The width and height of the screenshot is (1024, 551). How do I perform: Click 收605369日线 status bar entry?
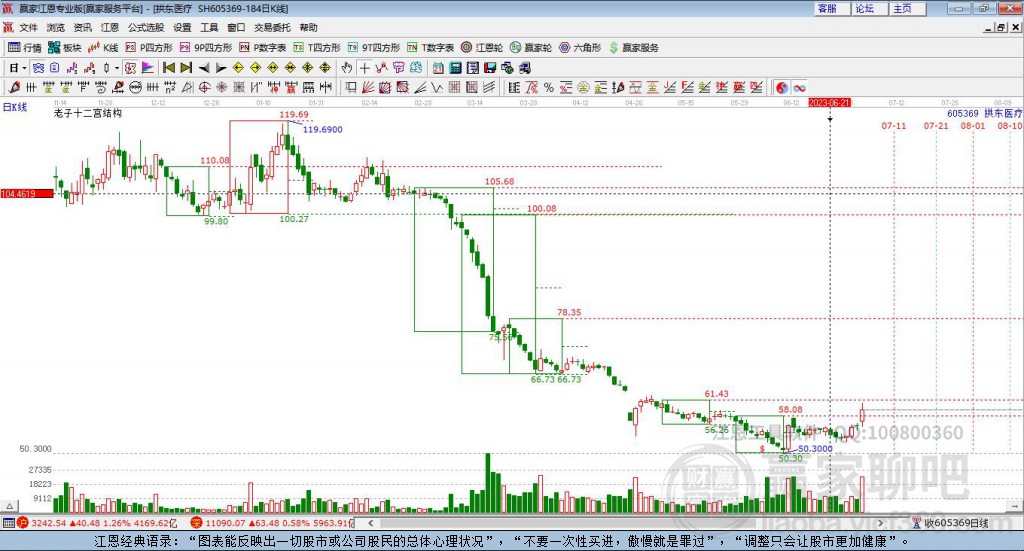tap(955, 523)
